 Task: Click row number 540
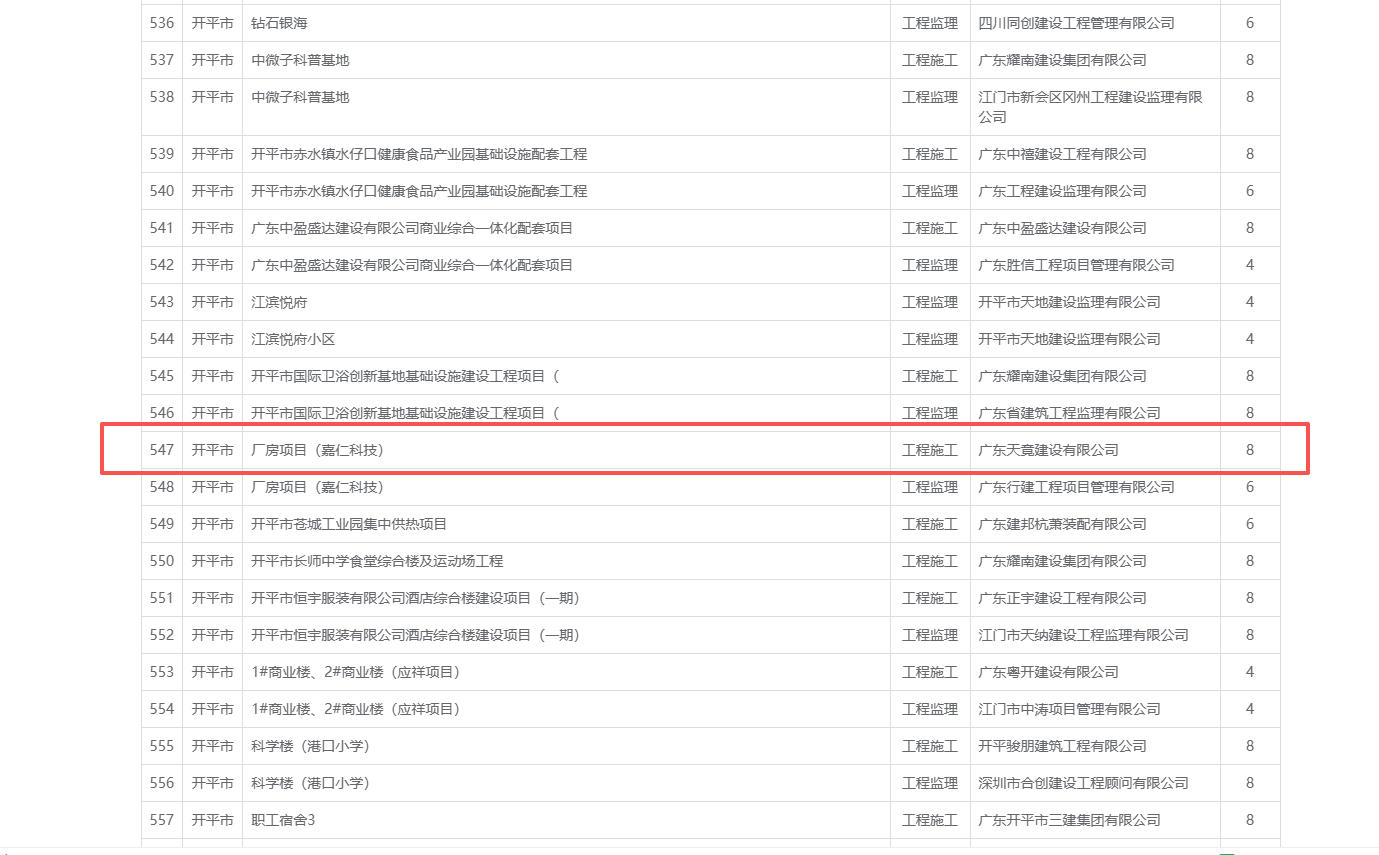click(x=162, y=191)
